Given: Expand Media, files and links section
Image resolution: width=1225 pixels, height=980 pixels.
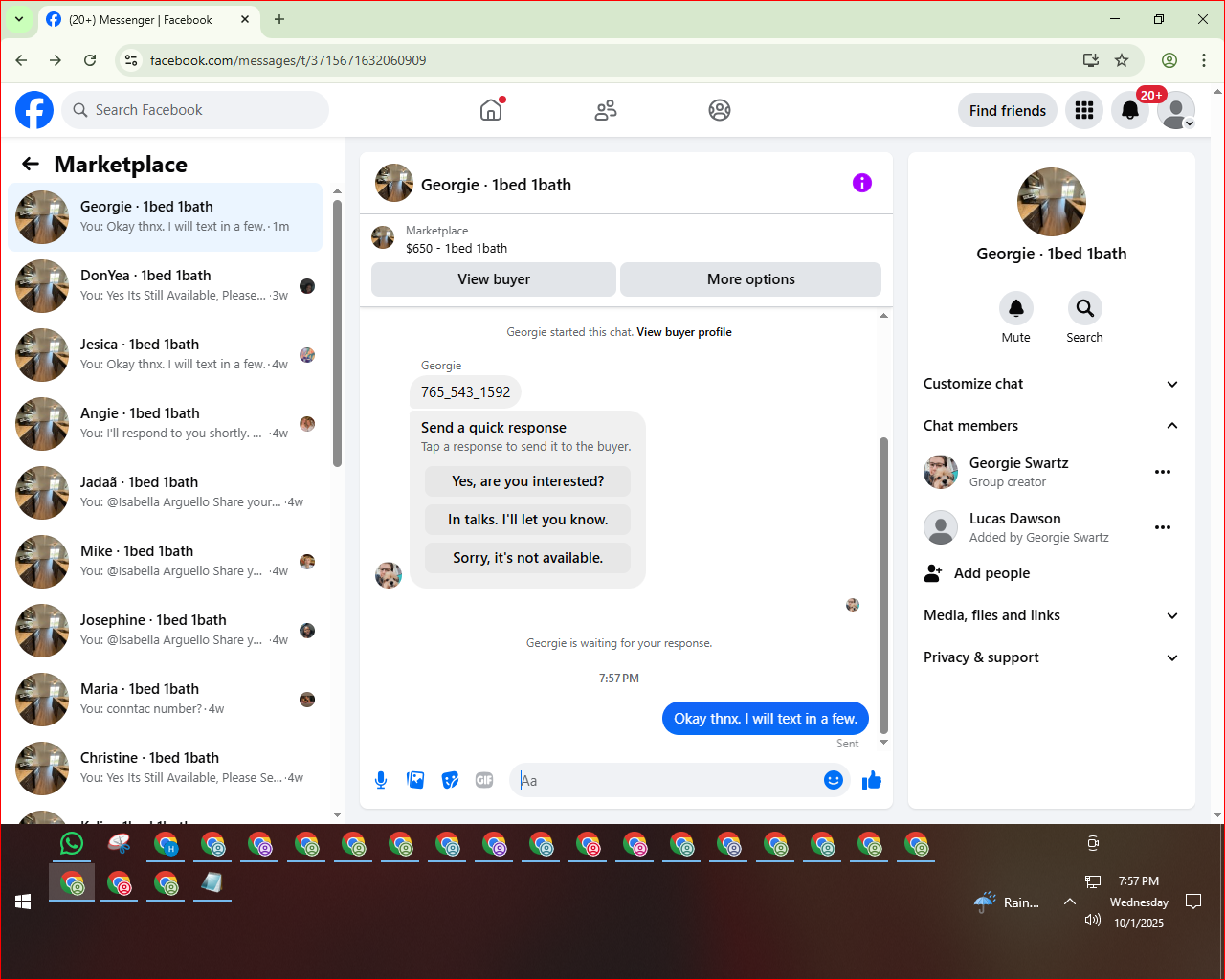Looking at the screenshot, I should click(1052, 615).
